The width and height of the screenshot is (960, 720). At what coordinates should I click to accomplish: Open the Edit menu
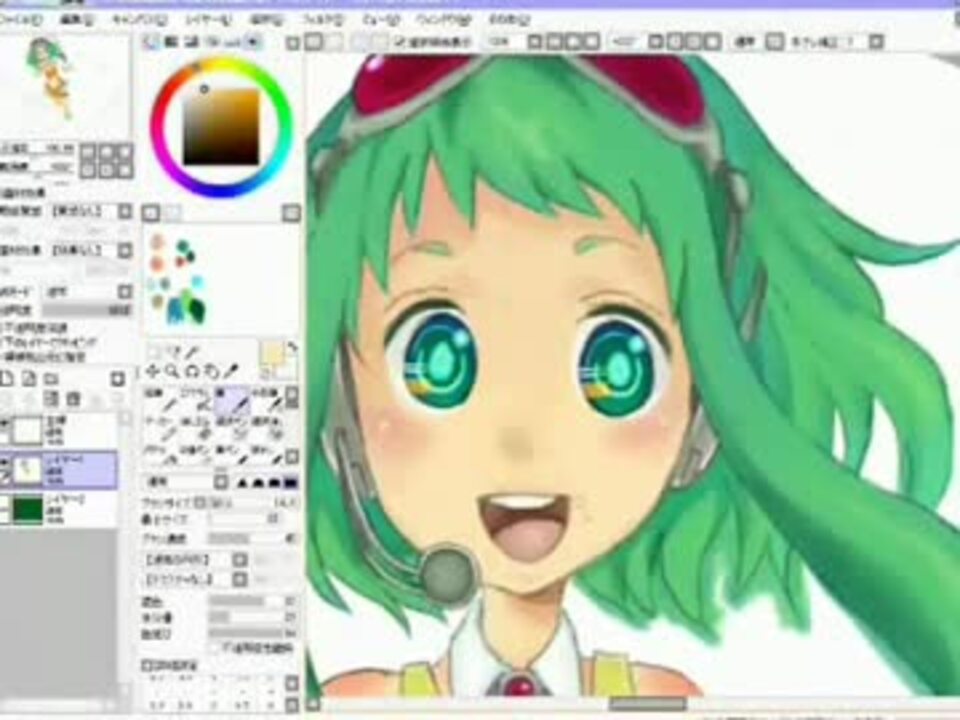click(77, 20)
